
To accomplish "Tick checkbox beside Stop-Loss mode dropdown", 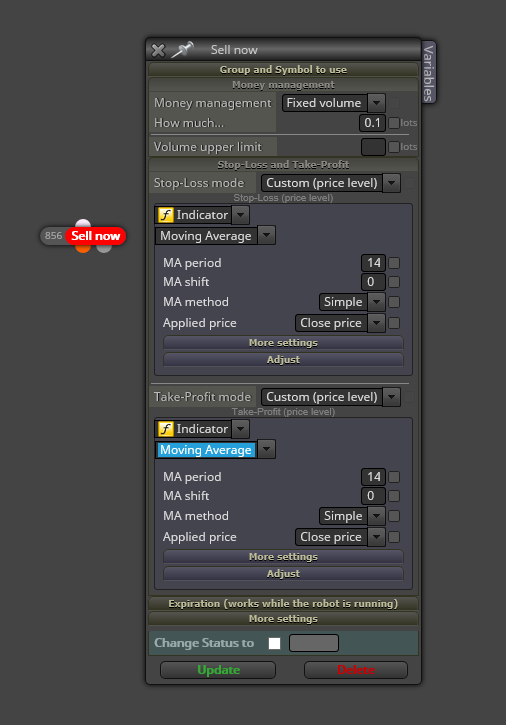I will click(409, 183).
